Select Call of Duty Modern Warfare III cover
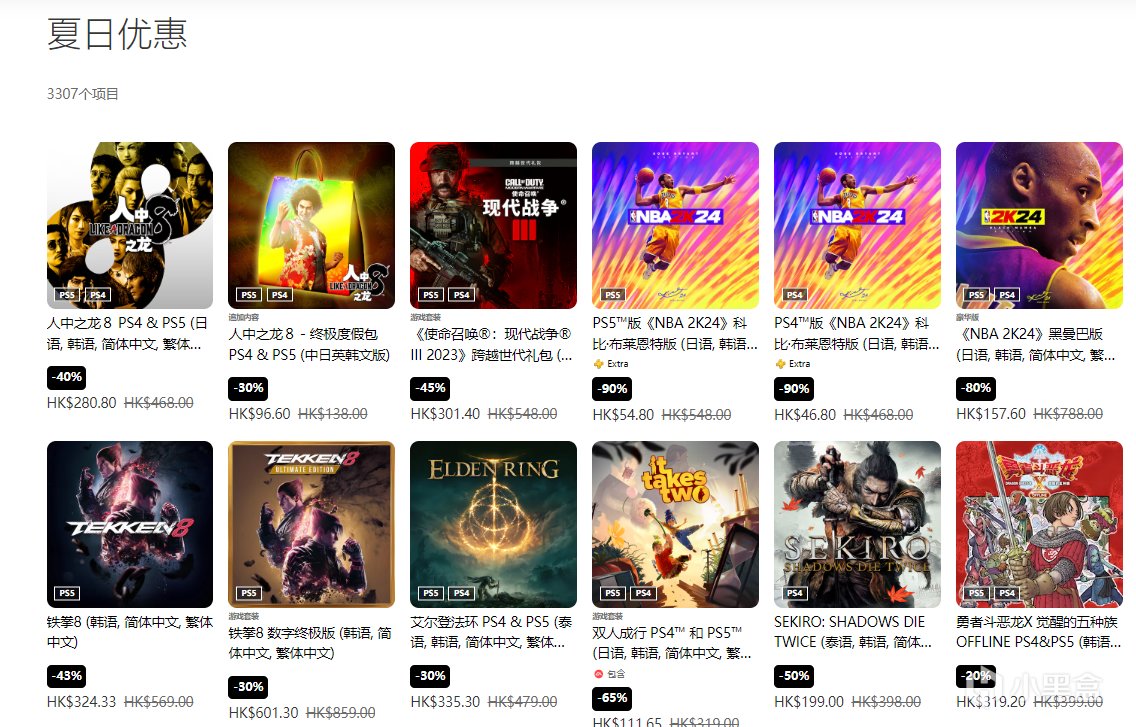This screenshot has width=1136, height=727. (493, 225)
